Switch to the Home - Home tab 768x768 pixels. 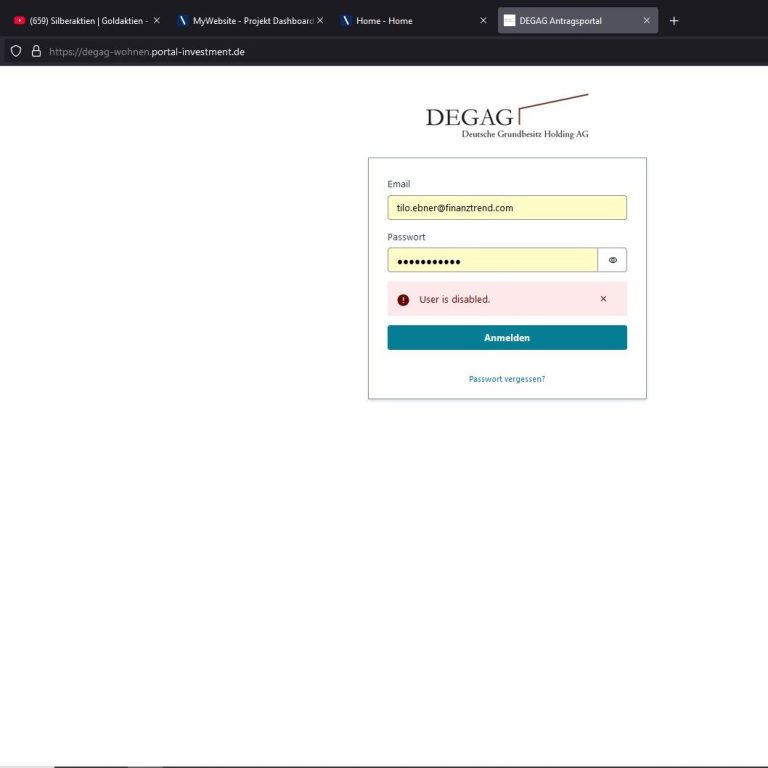[x=413, y=21]
